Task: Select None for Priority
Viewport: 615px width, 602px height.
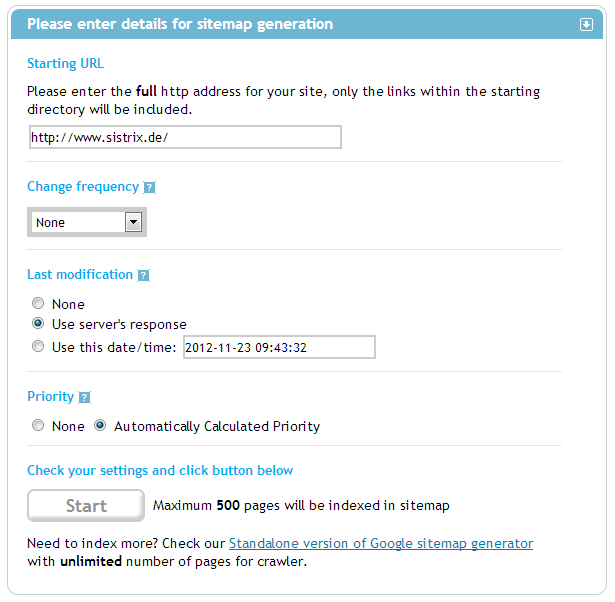Action: [38, 426]
